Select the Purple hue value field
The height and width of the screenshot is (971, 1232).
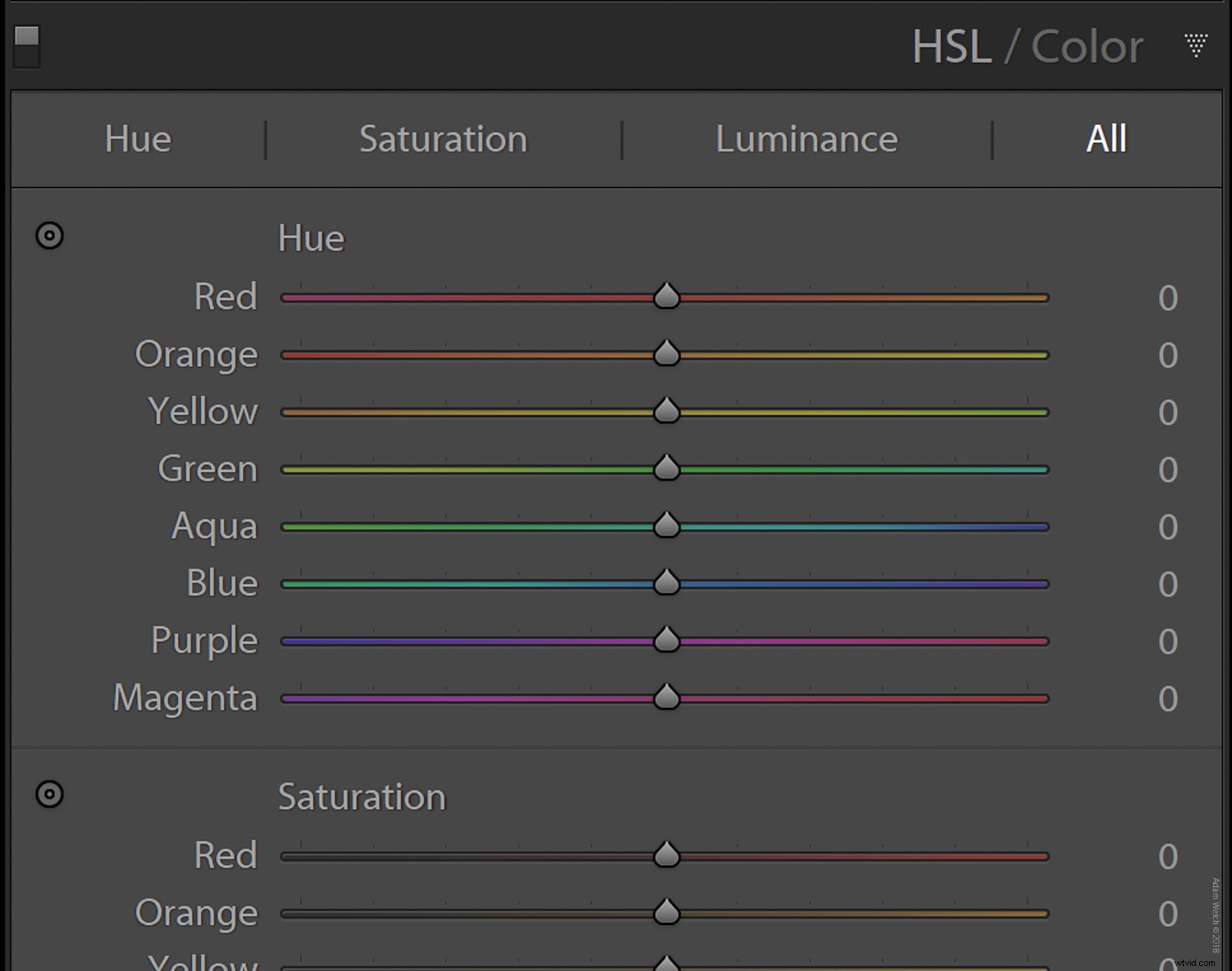coord(1167,642)
